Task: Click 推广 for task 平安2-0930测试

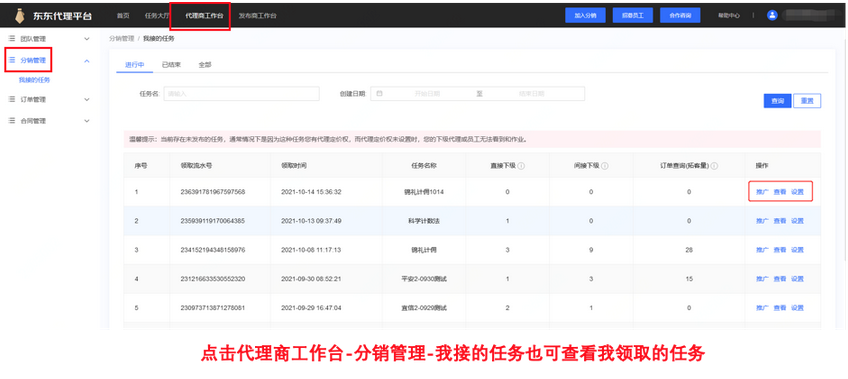Action: (762, 279)
